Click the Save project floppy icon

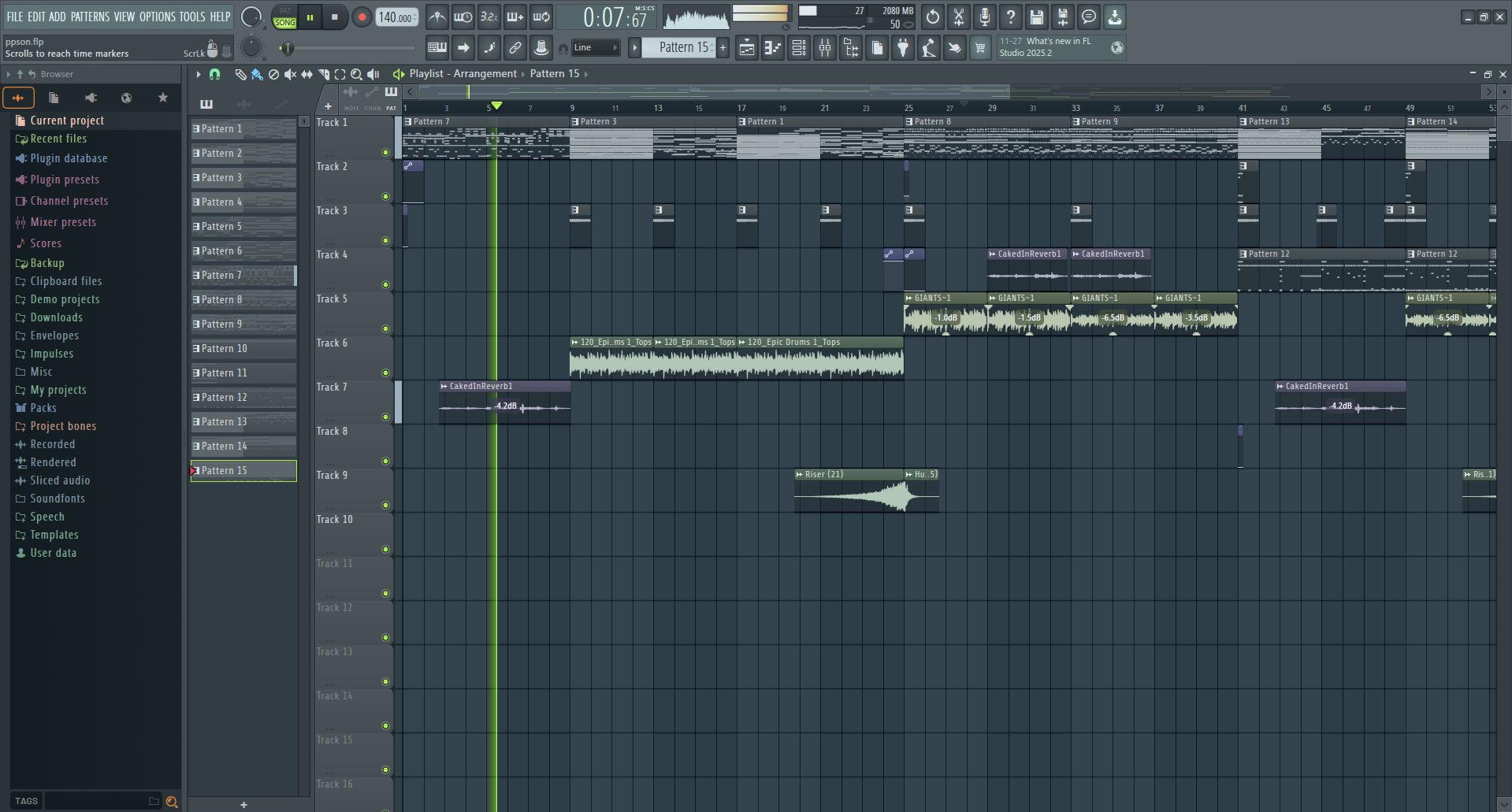pos(1037,17)
